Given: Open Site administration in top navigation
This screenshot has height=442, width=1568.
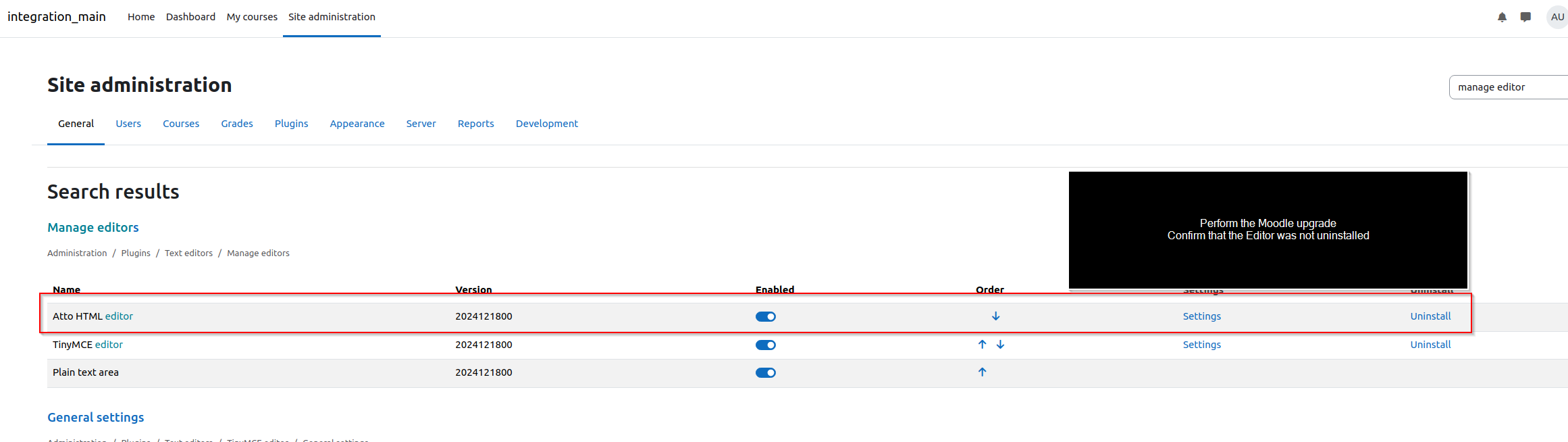Looking at the screenshot, I should pos(332,17).
